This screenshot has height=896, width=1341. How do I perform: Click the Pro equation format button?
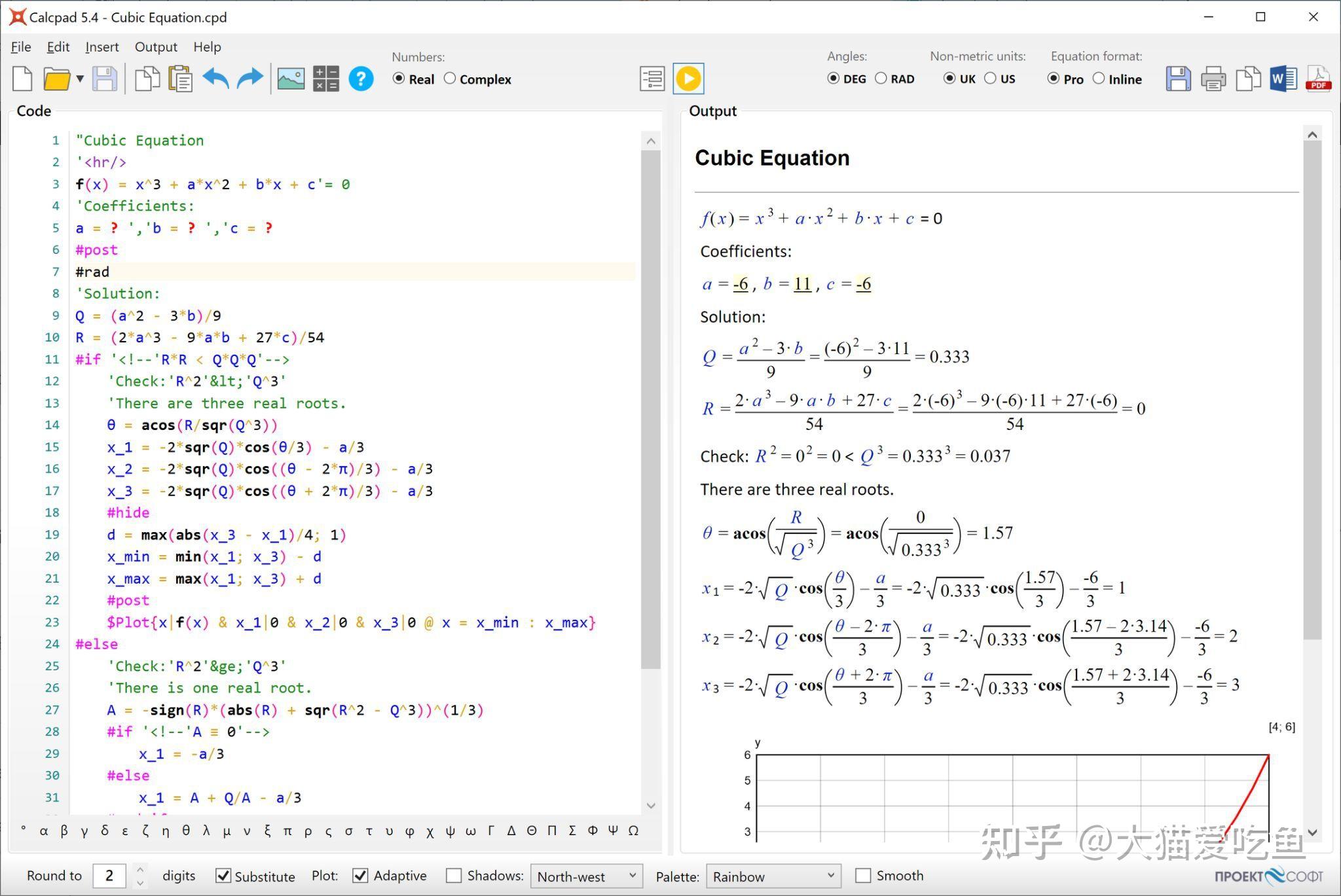click(x=1057, y=80)
